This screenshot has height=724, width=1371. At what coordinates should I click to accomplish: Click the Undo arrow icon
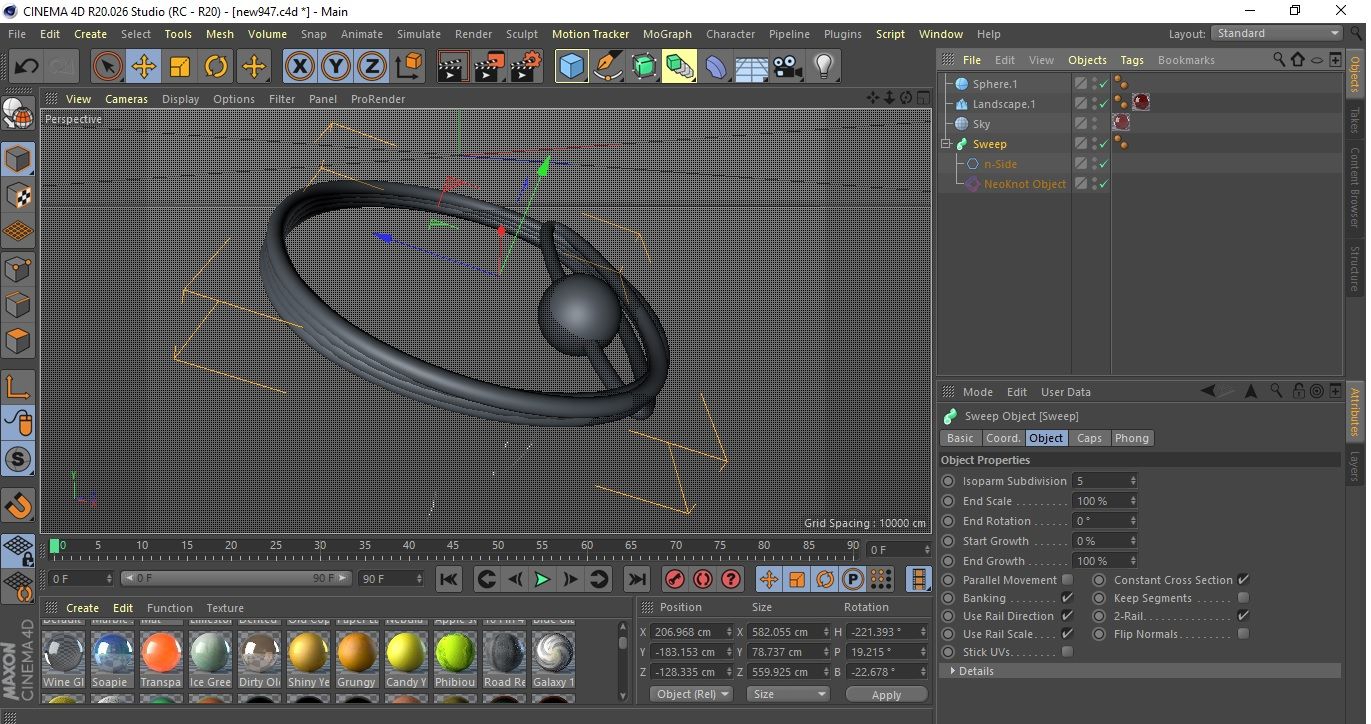pyautogui.click(x=27, y=67)
